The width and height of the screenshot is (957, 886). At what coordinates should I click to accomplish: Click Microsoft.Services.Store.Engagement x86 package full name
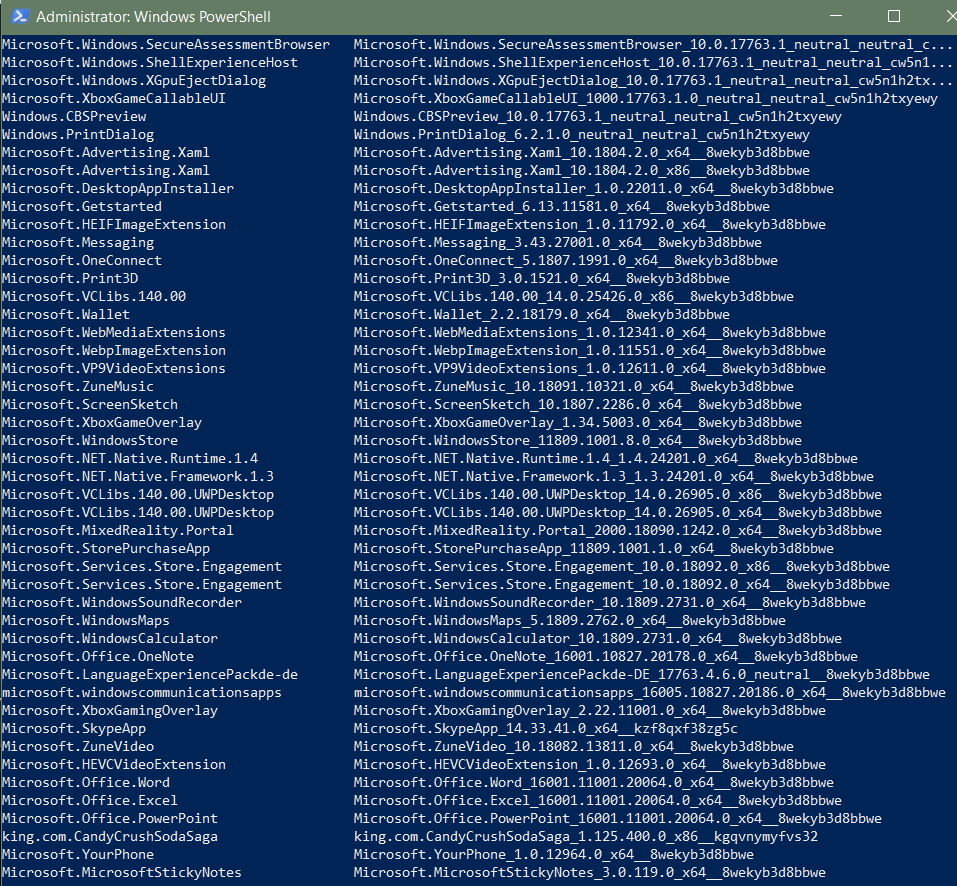(x=622, y=567)
